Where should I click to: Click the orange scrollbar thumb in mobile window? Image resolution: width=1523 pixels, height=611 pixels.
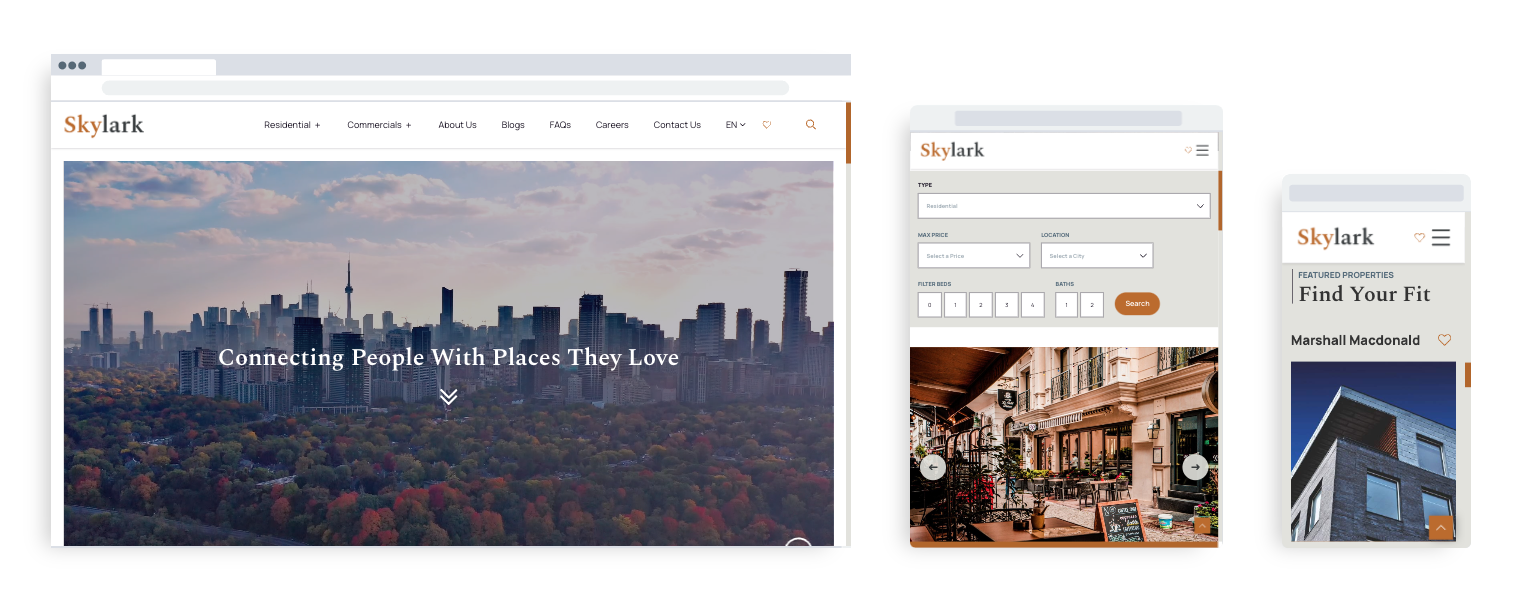tap(1468, 375)
